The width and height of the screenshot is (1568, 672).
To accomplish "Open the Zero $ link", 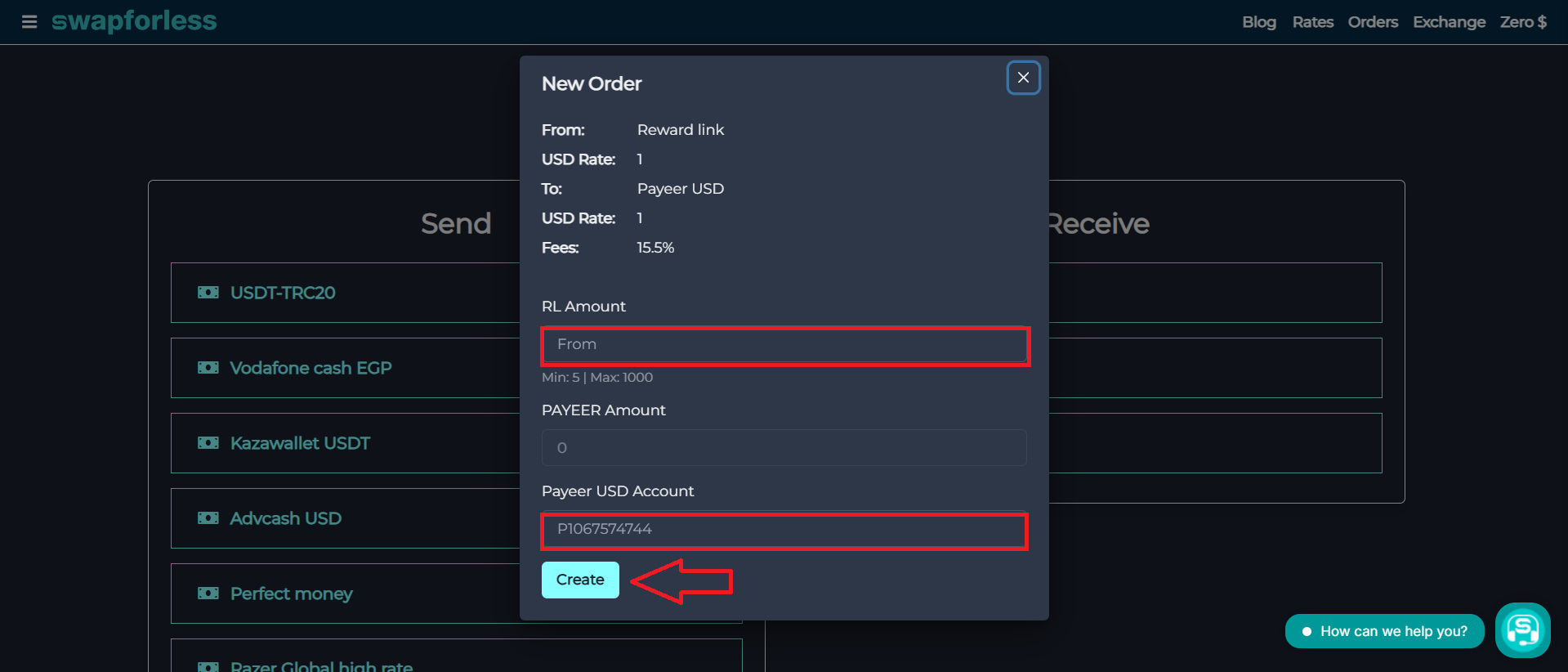I will (x=1523, y=22).
